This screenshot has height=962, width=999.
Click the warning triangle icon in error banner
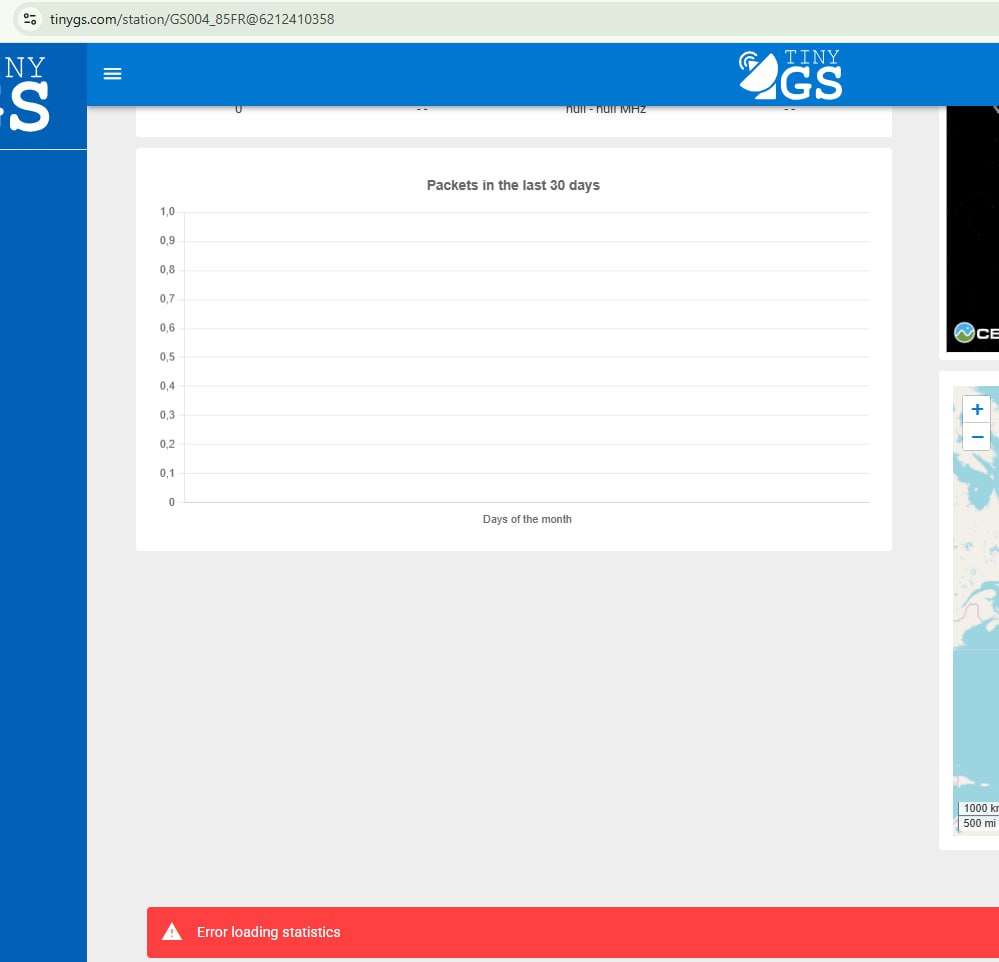[172, 932]
